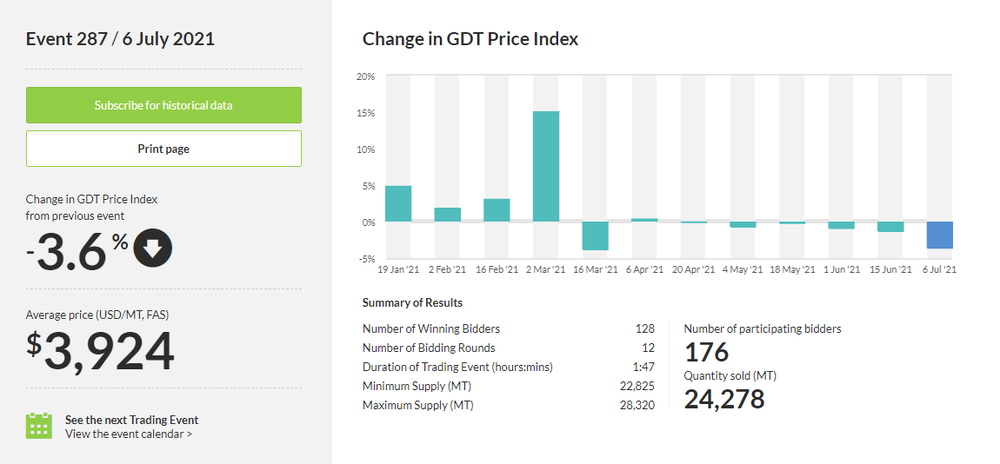Screen dimensions: 1000x464
Task: Select the 4 May '21 chart bar
Action: coord(743,224)
